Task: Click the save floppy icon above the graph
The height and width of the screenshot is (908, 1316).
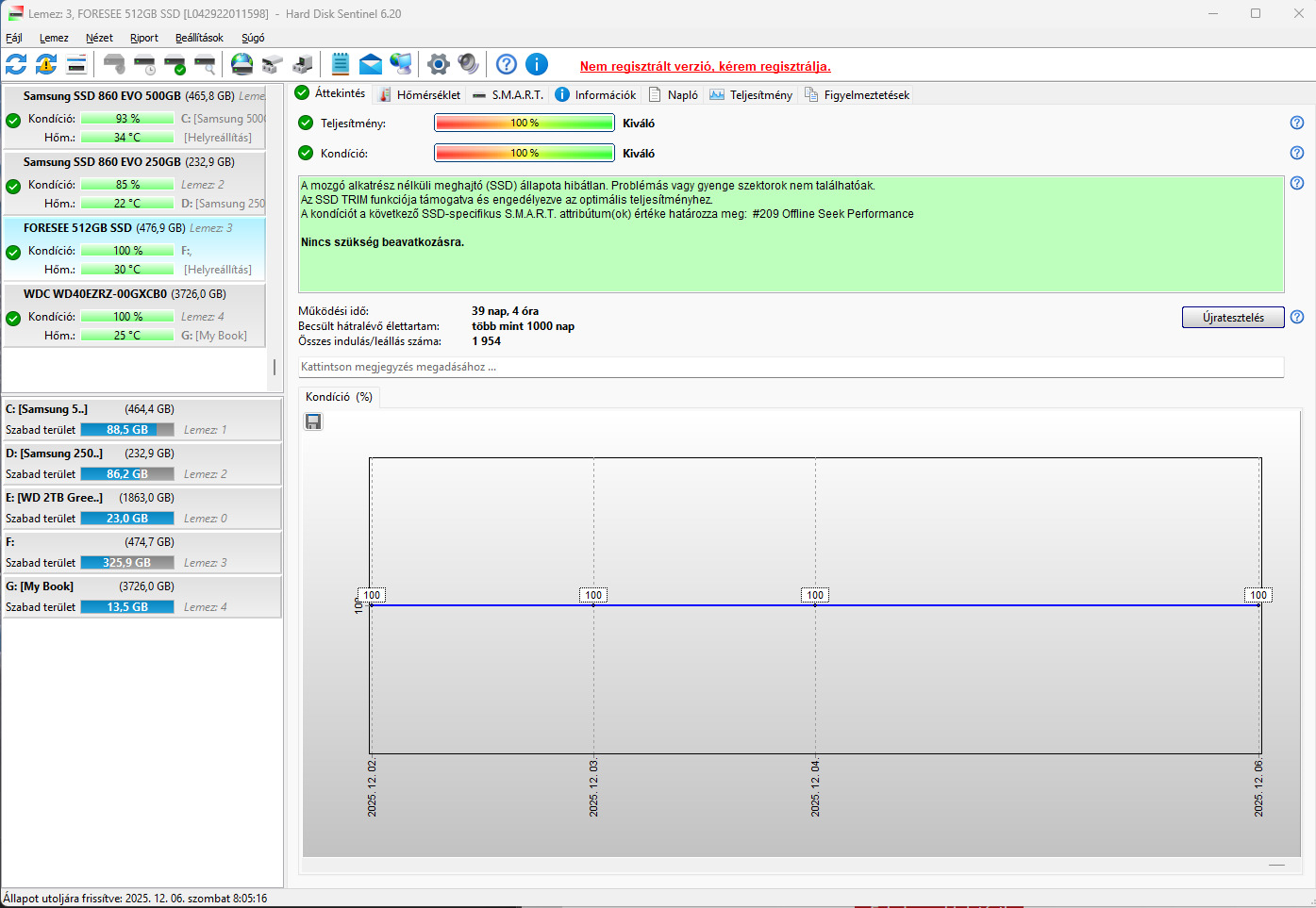Action: point(313,421)
